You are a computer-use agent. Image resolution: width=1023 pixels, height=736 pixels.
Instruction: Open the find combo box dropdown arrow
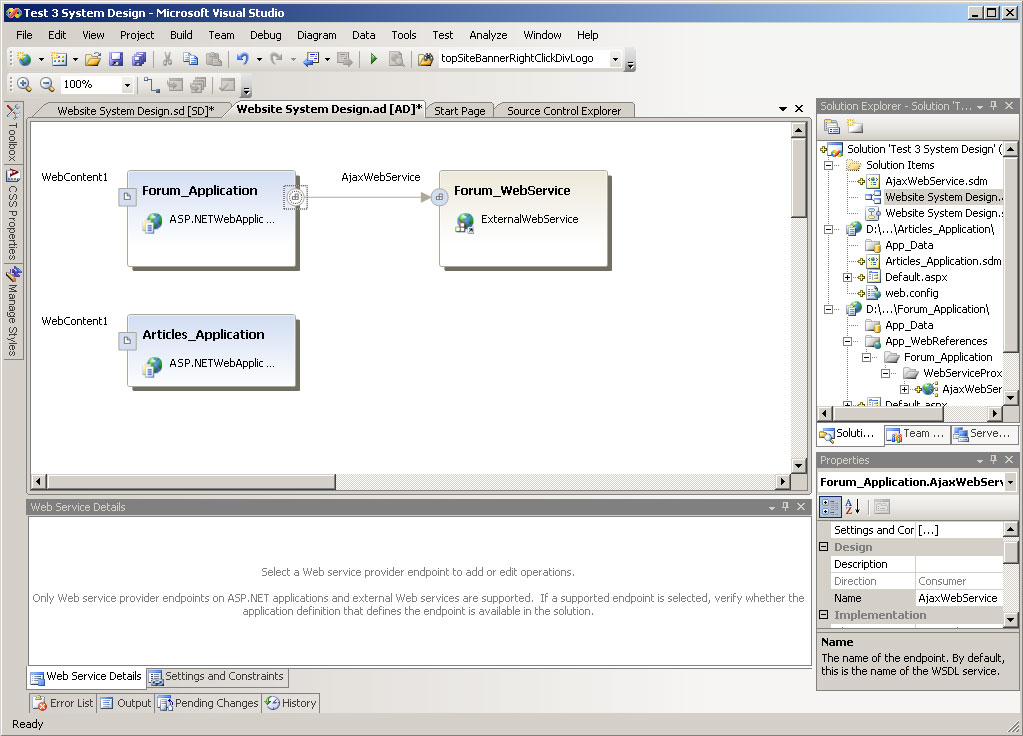(x=615, y=59)
